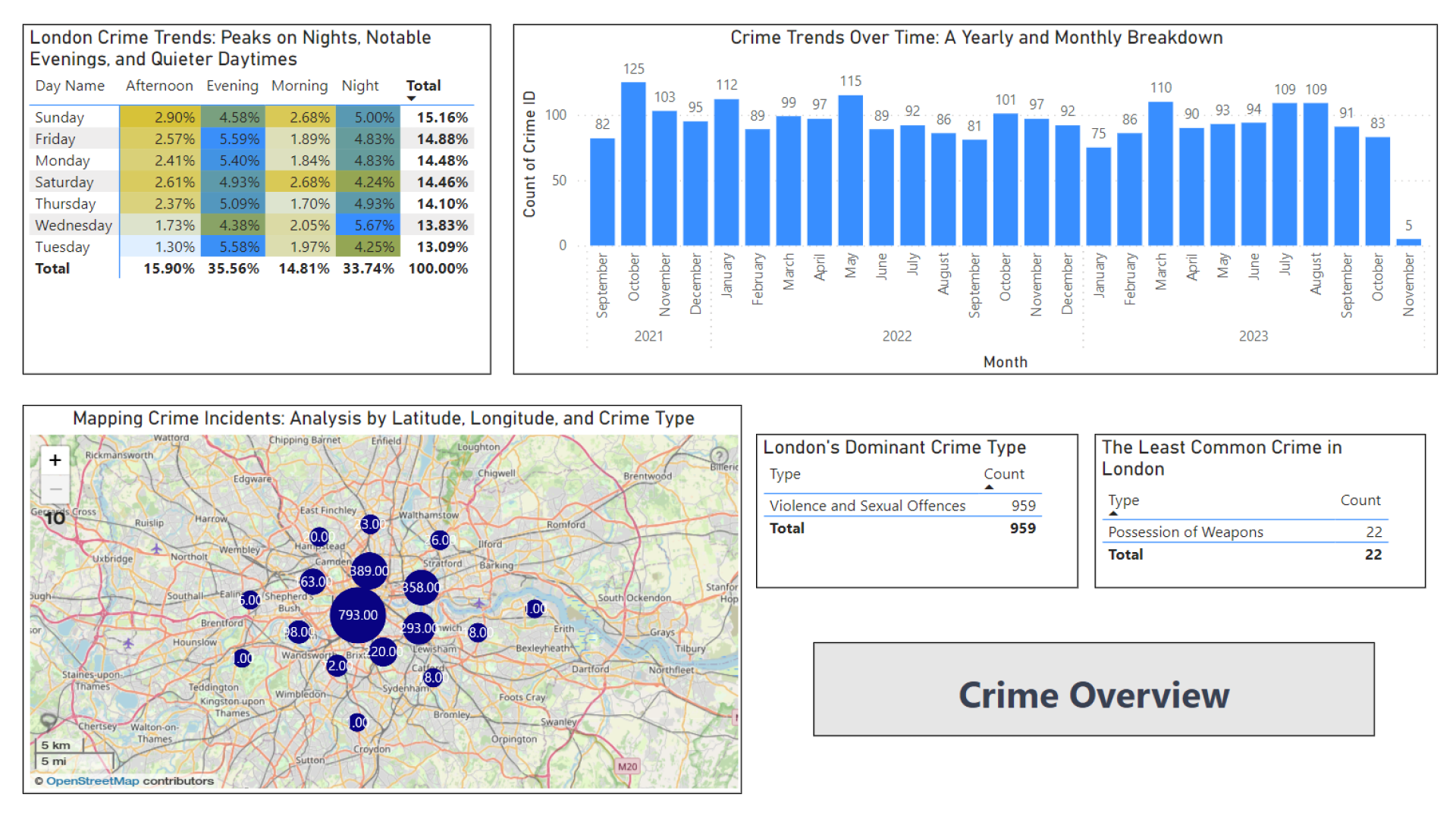Screen dimensions: 1456x819
Task: Click the 2023 year label on axis
Action: 1253,336
